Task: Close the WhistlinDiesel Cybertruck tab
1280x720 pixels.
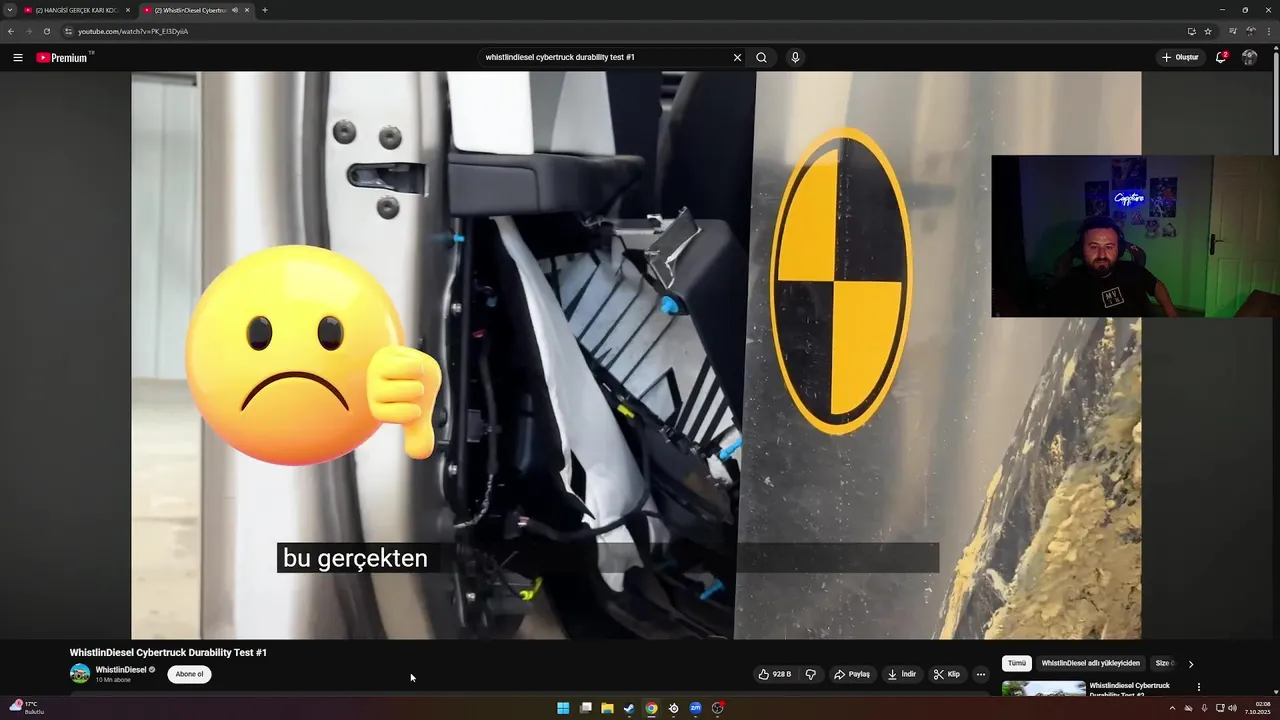Action: click(246, 10)
